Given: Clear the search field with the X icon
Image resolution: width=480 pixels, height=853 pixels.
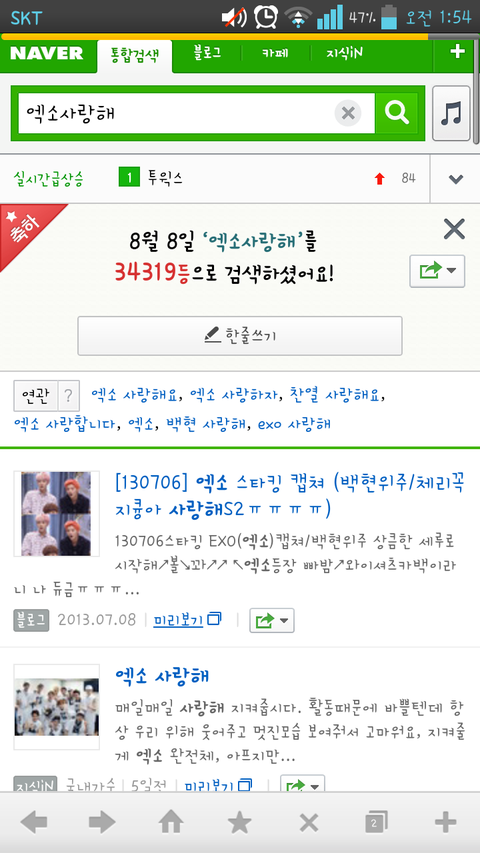Looking at the screenshot, I should (348, 113).
